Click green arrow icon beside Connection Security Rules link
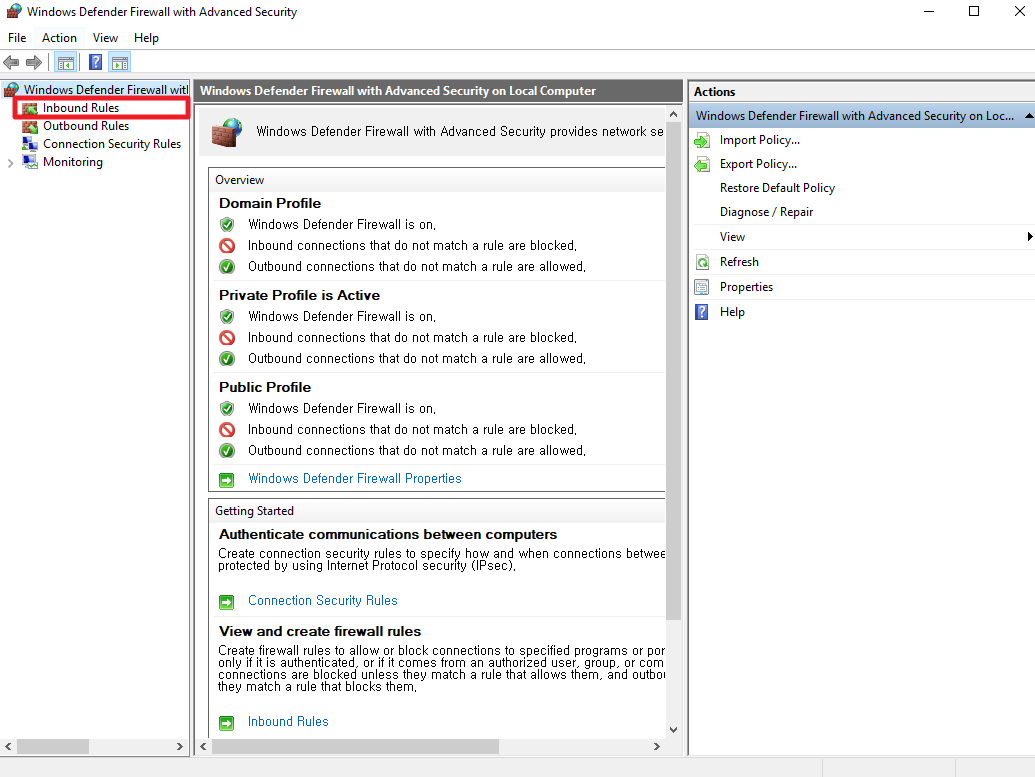This screenshot has width=1035, height=777. point(226,602)
